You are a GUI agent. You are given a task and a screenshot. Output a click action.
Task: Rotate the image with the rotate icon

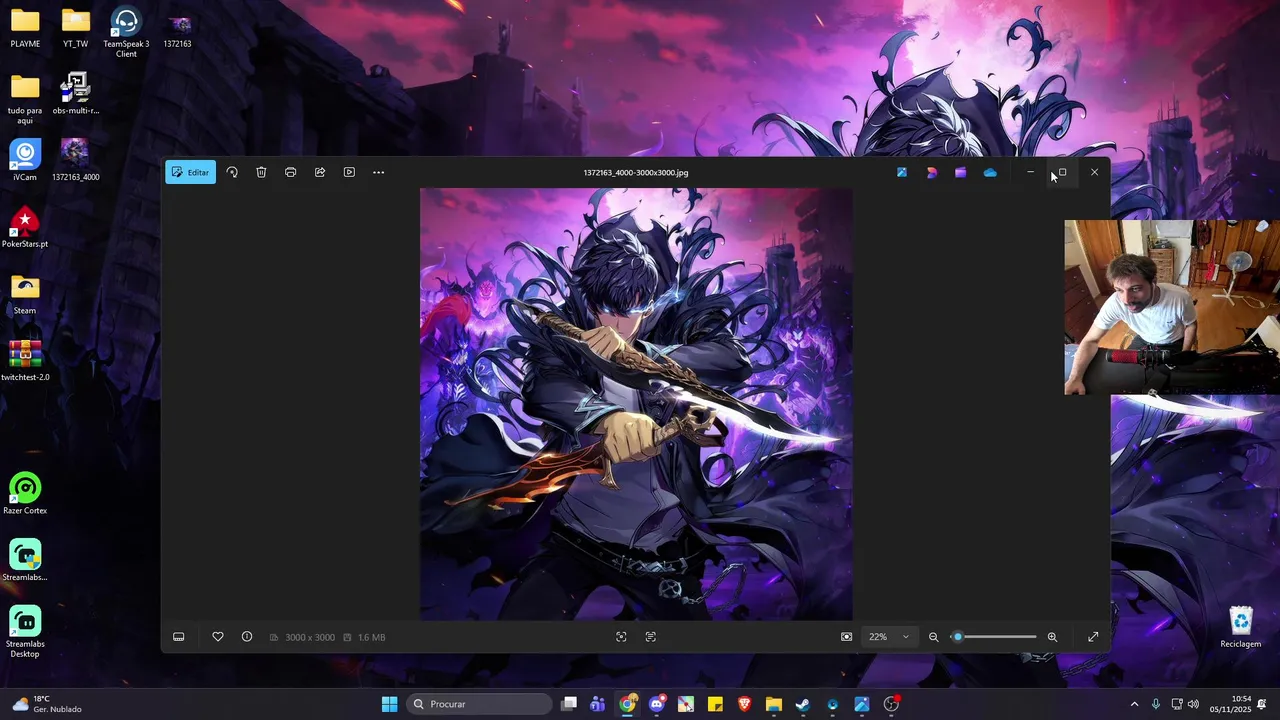tap(232, 172)
